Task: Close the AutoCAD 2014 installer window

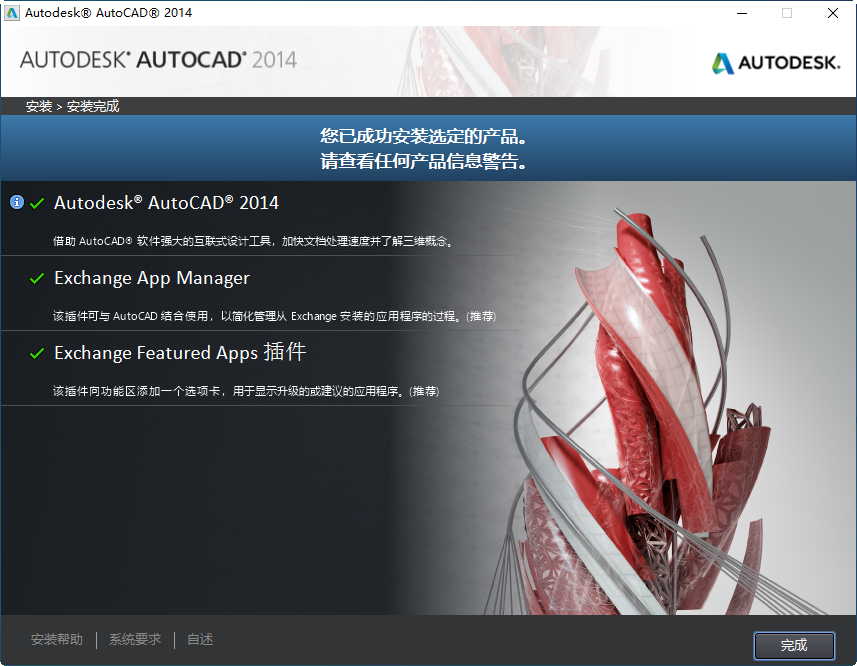Action: click(x=832, y=13)
